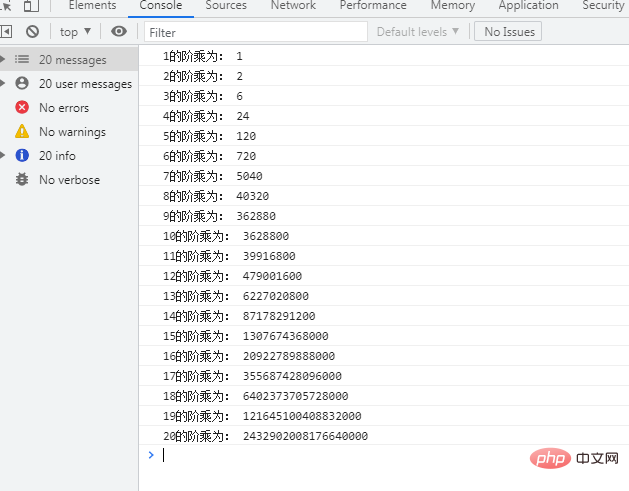Screen dimensions: 629x491
Task: Select the No verbose sidebar row
Action: 69,179
